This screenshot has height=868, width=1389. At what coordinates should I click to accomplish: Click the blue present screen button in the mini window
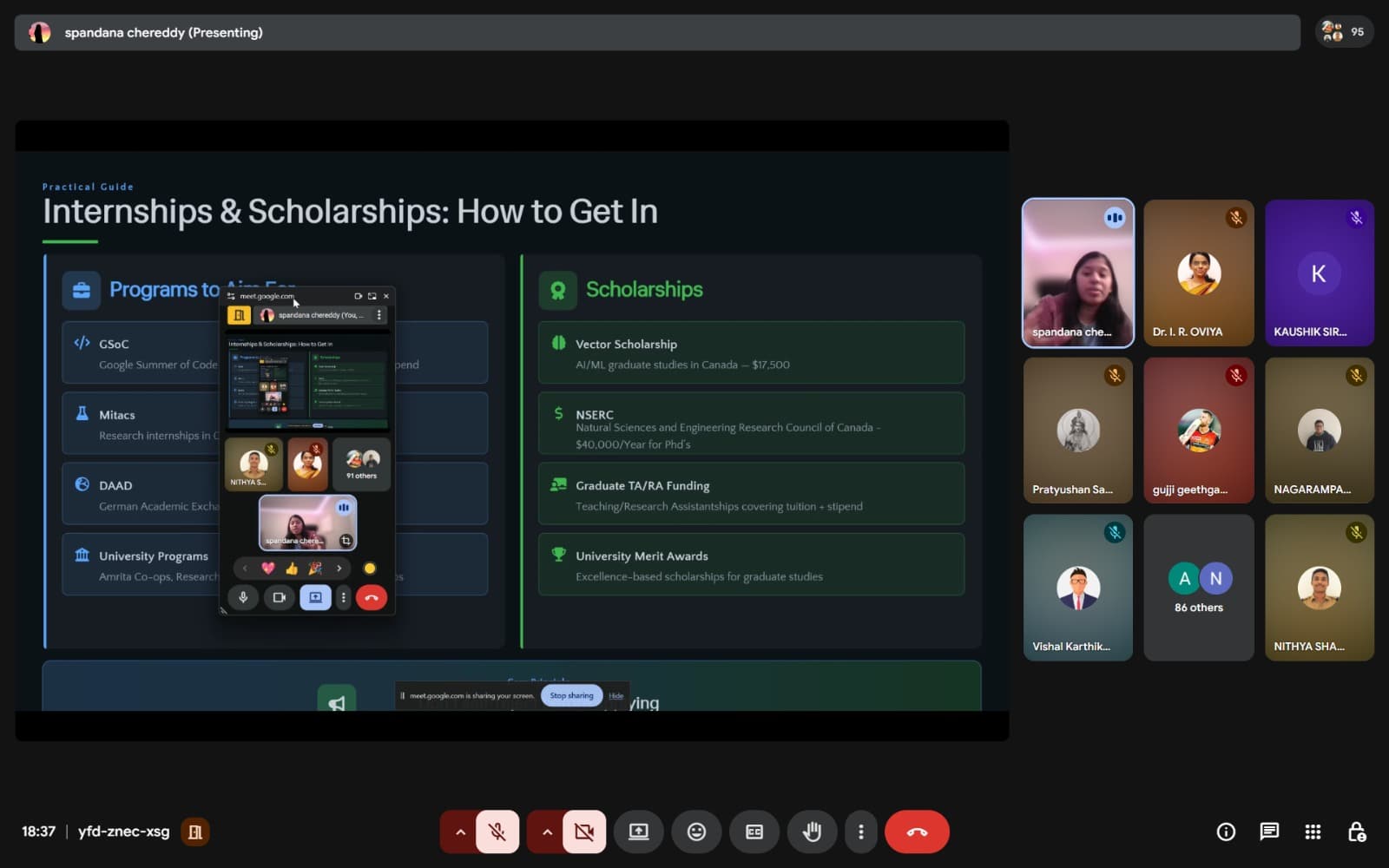(315, 597)
